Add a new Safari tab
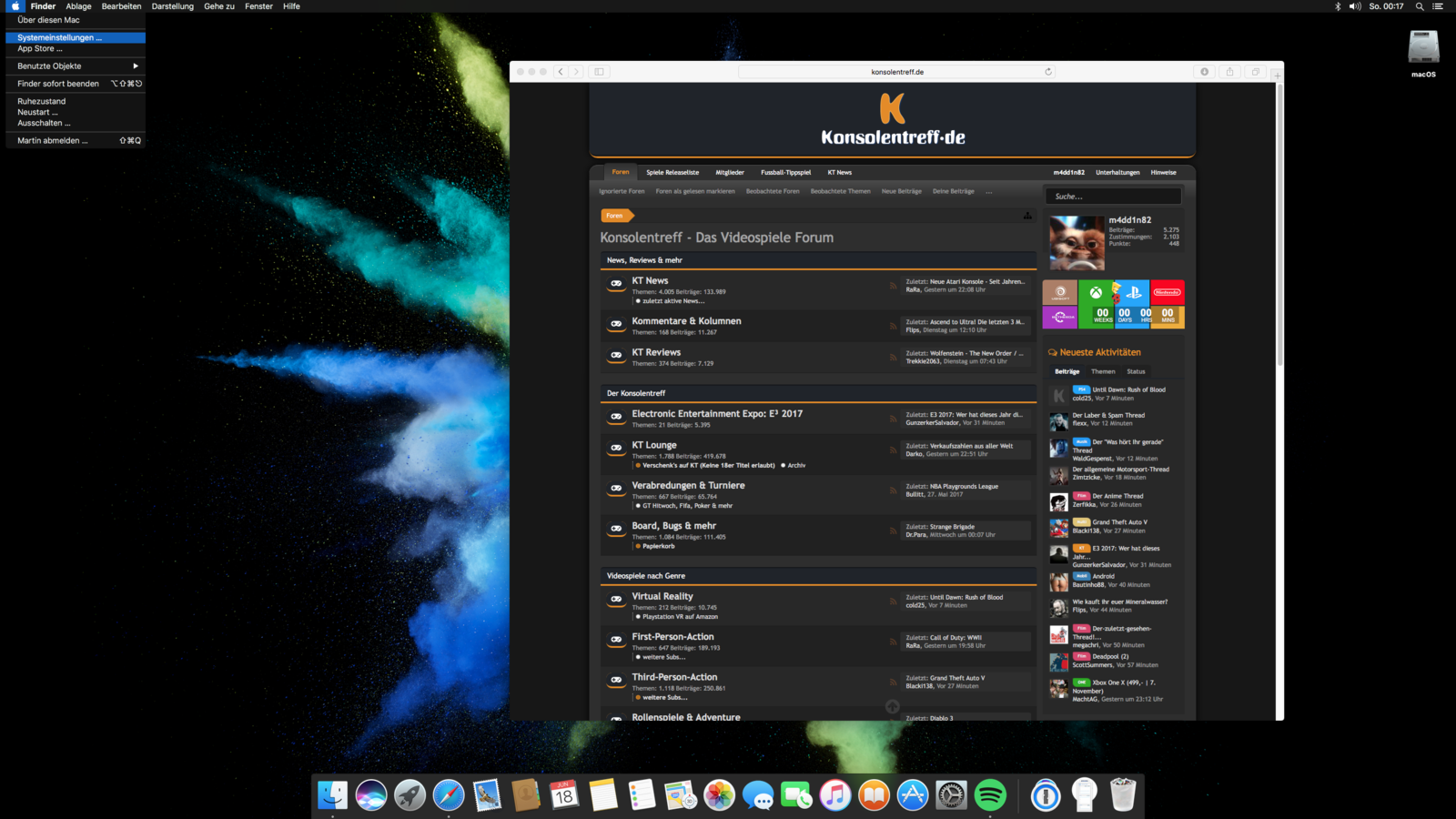Screen dimensions: 1456x819 point(1277,75)
